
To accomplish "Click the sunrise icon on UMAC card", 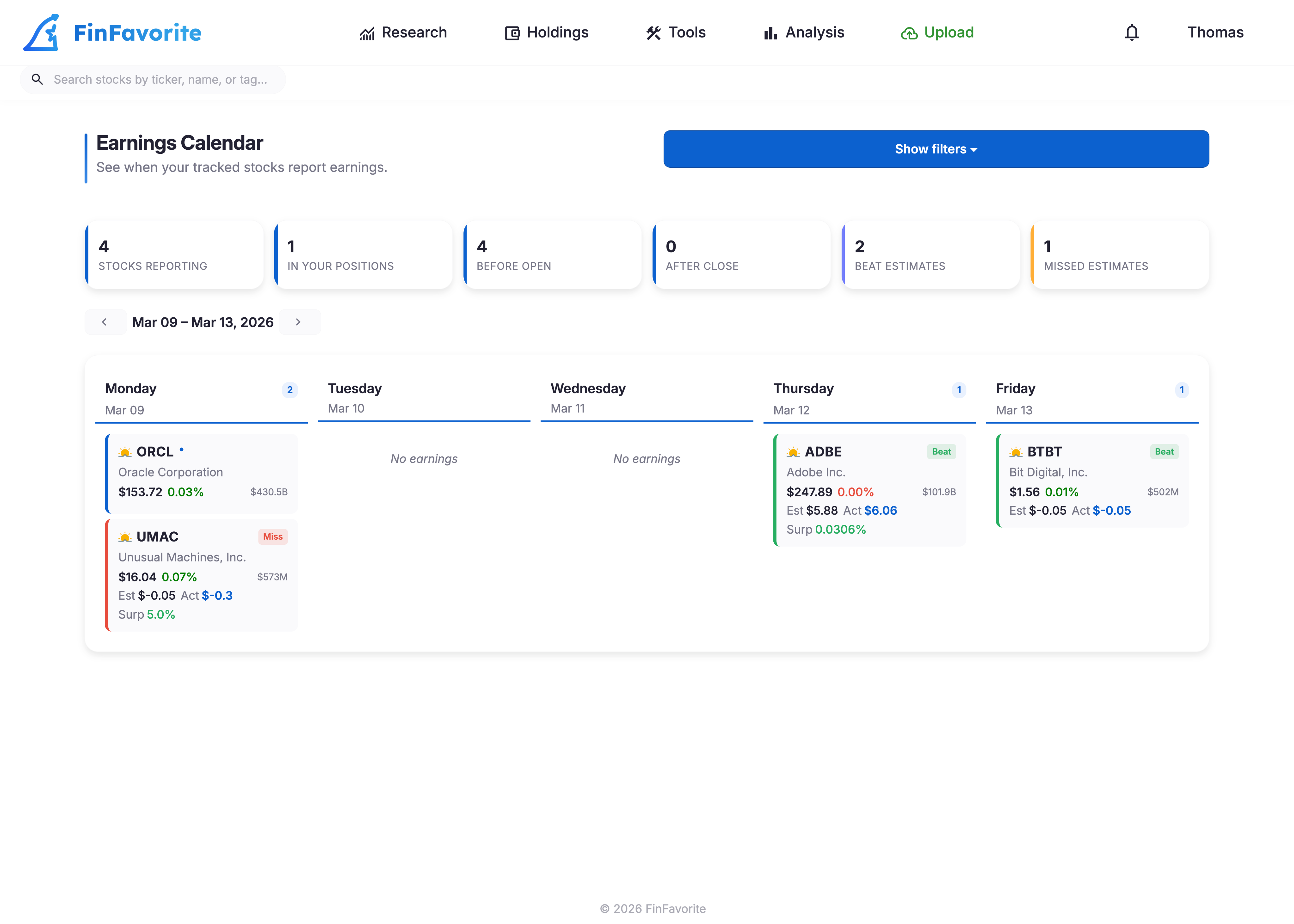I will click(124, 537).
